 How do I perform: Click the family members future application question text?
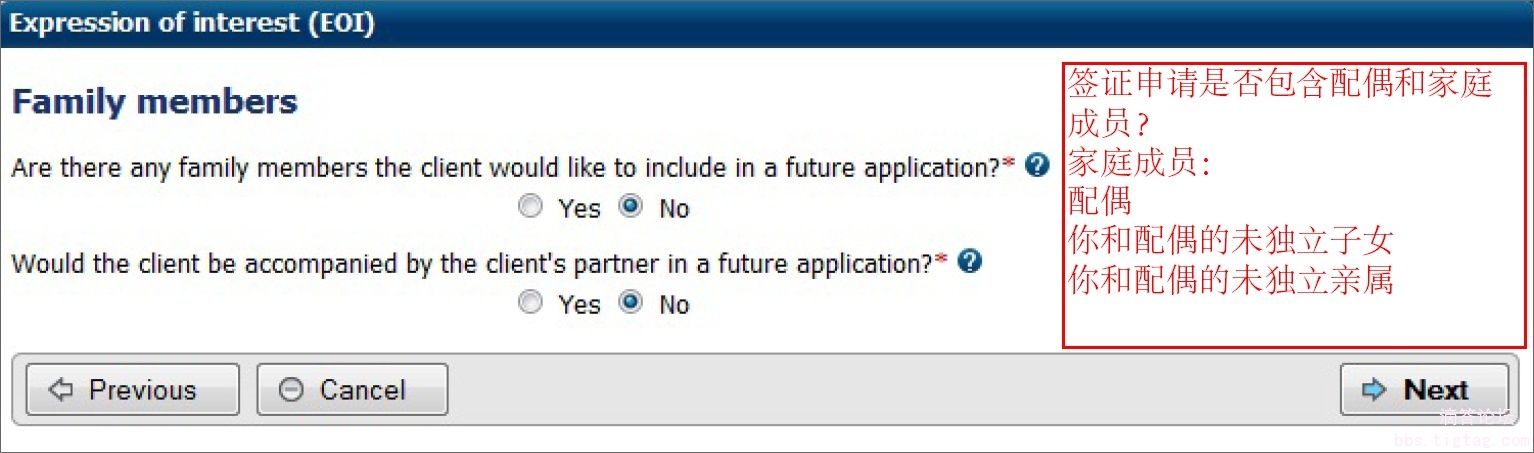505,168
